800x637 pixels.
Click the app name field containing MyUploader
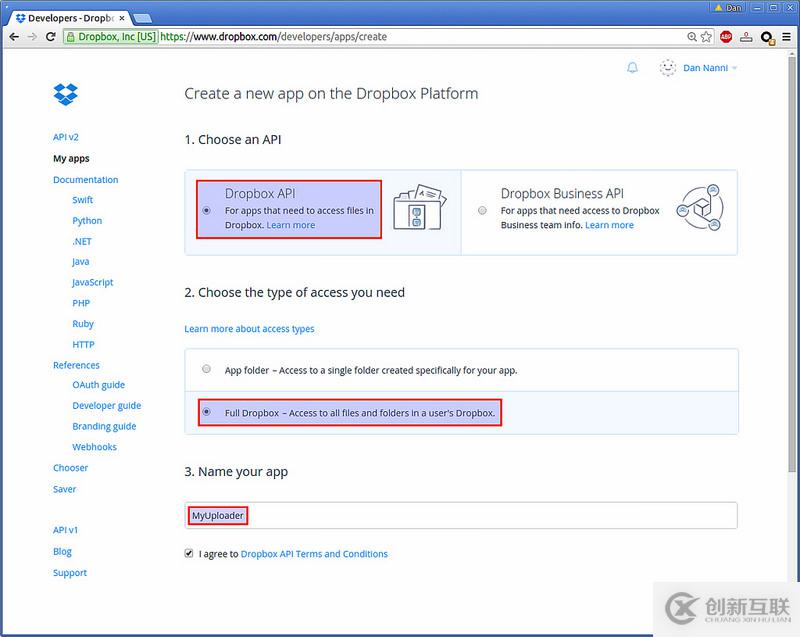pyautogui.click(x=461, y=516)
